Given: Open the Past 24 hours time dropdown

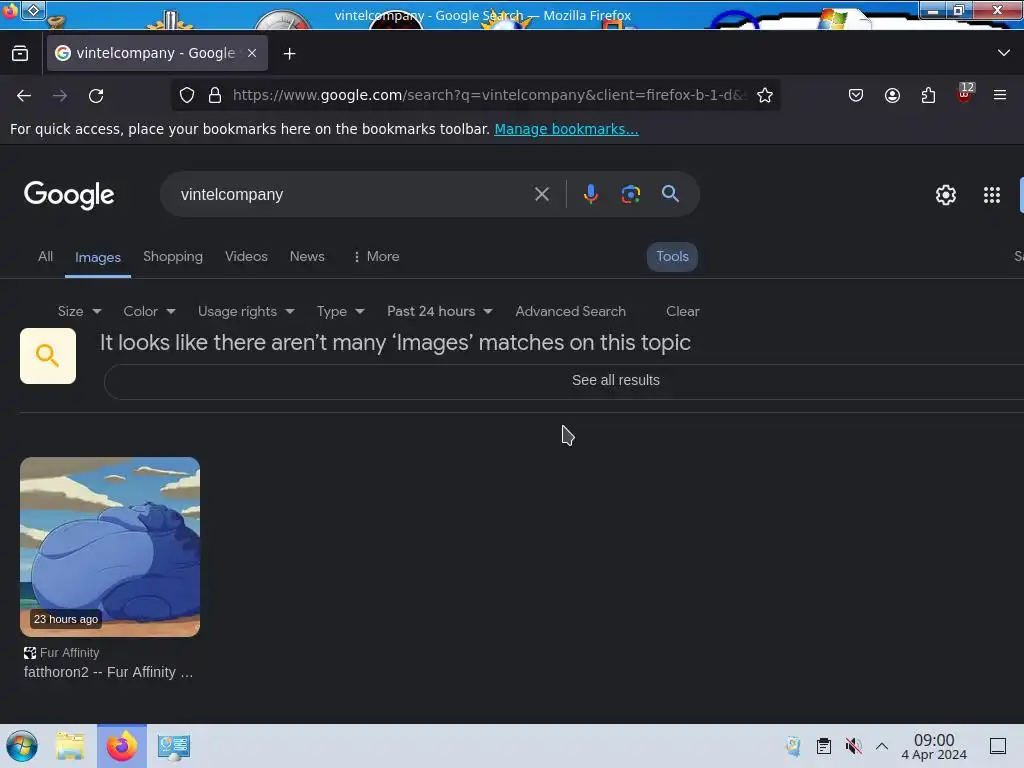Looking at the screenshot, I should pyautogui.click(x=440, y=312).
